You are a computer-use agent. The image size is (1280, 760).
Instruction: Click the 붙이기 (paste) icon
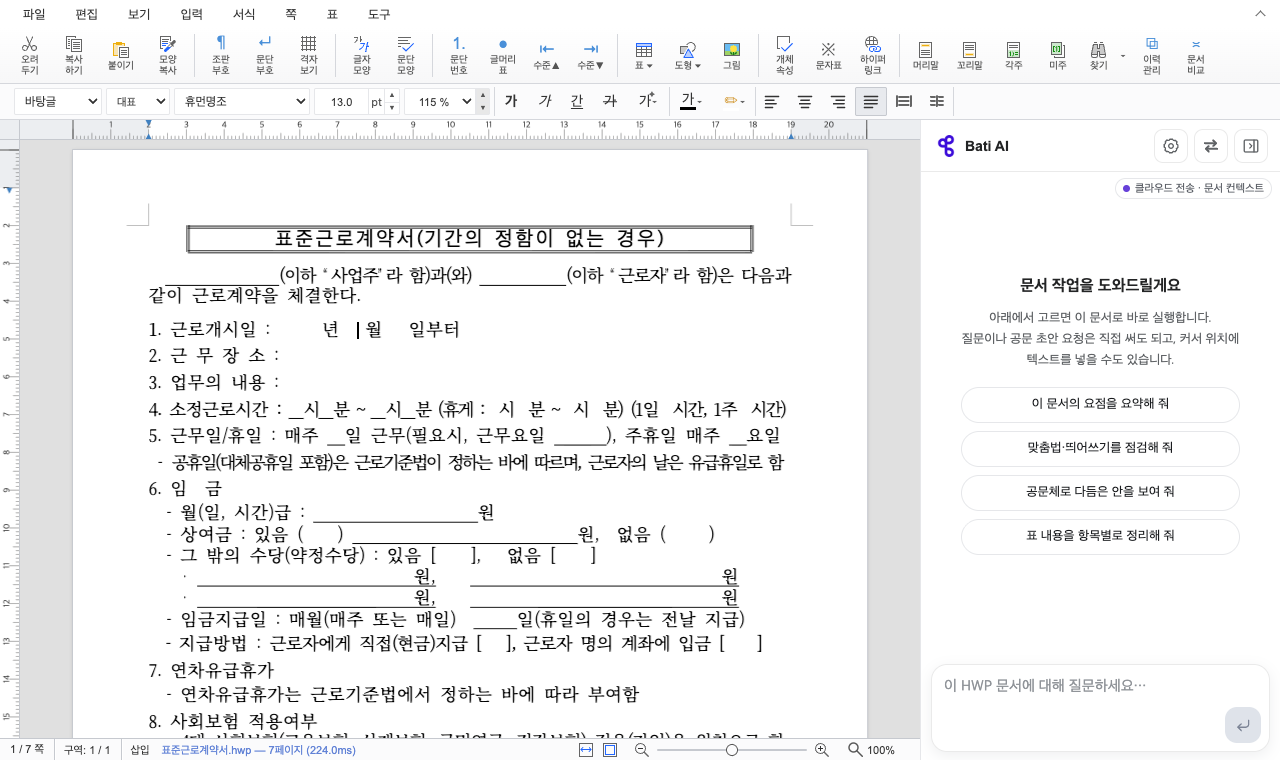(121, 56)
